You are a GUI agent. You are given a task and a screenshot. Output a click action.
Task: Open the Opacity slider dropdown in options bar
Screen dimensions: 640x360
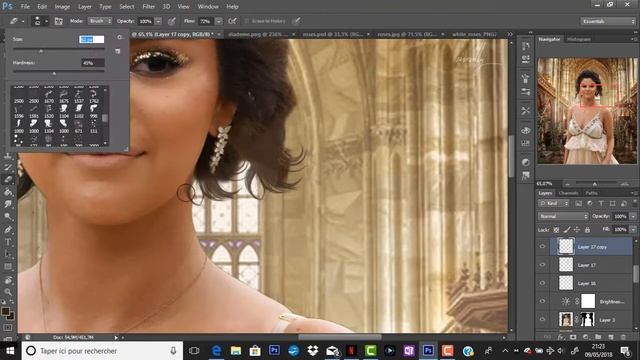coord(158,21)
